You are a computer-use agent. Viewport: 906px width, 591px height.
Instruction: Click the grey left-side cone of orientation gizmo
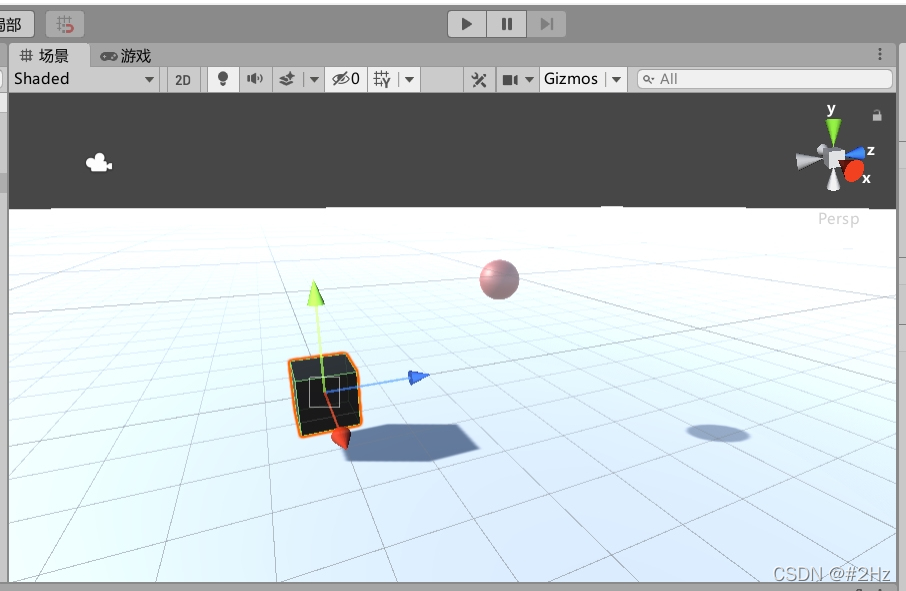coord(807,160)
